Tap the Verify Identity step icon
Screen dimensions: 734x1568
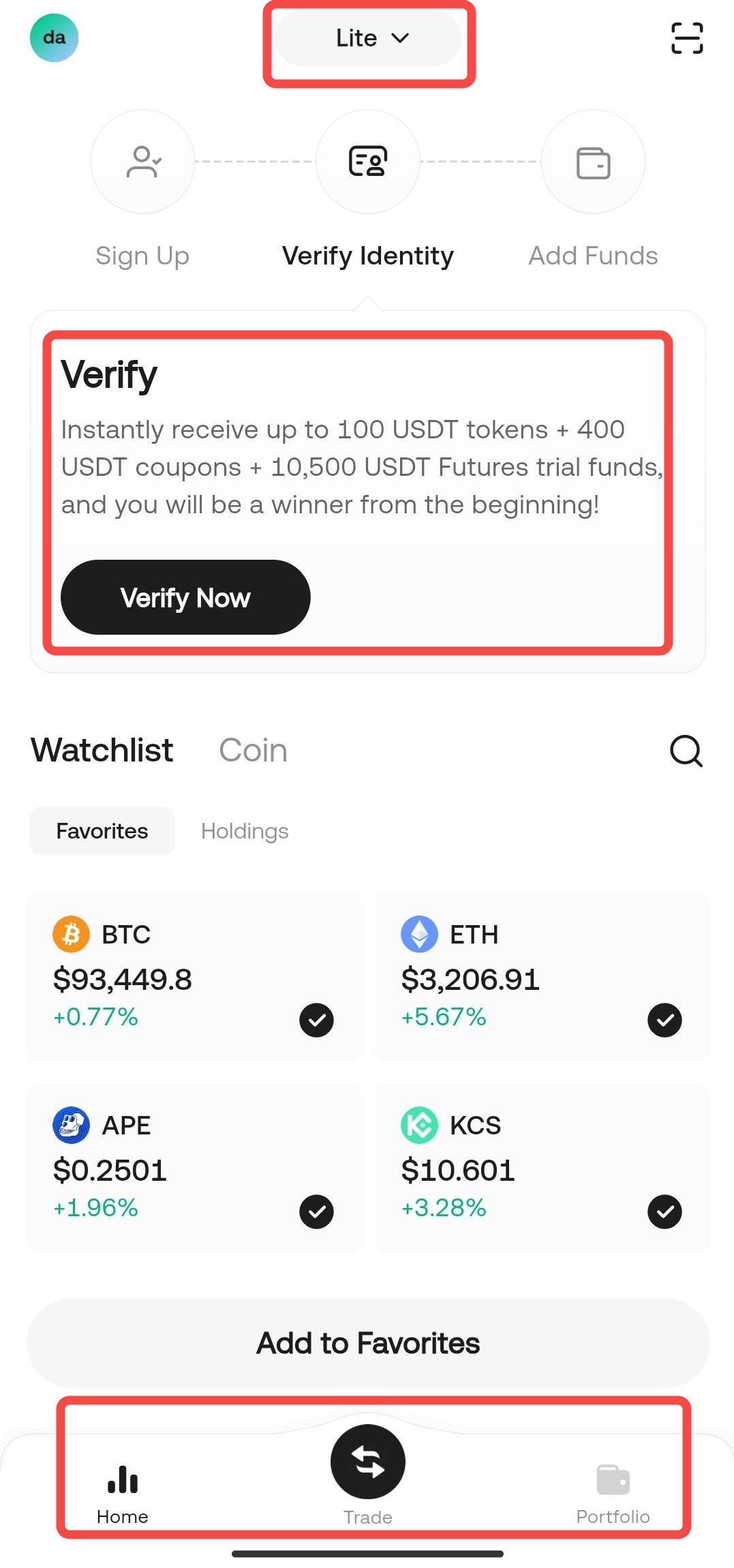[x=367, y=162]
